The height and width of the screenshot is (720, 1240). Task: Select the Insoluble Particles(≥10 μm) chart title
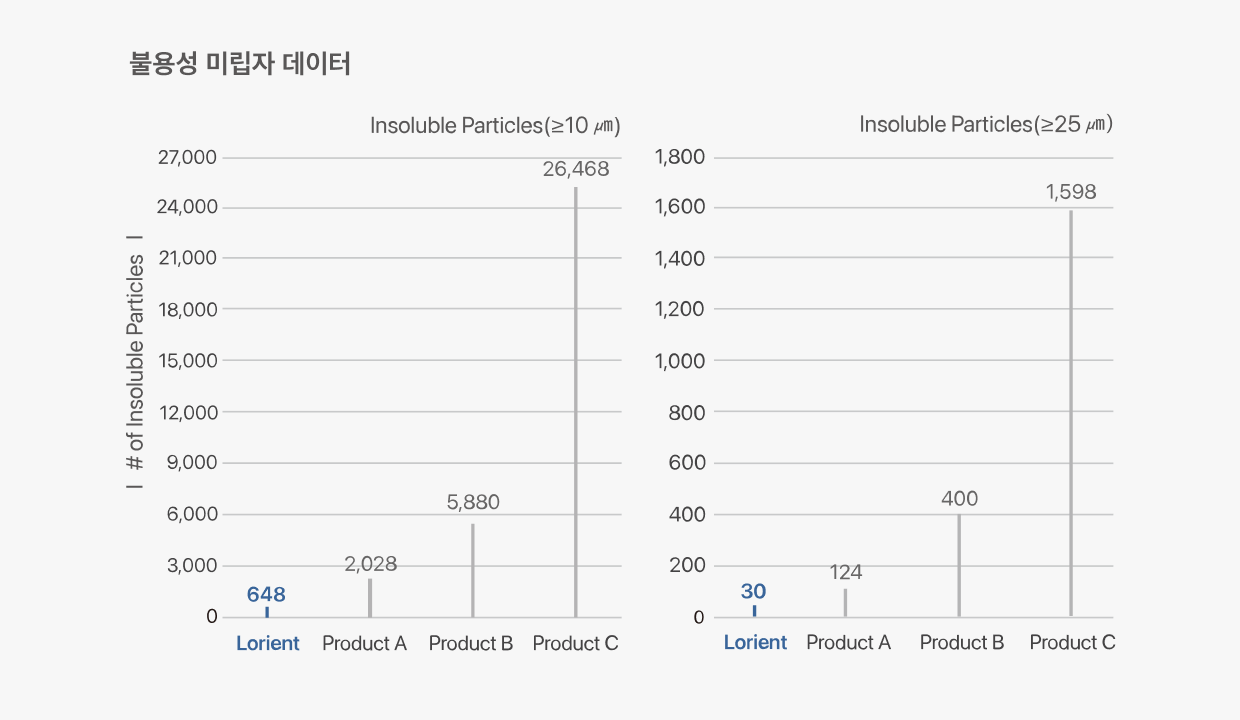tap(495, 126)
